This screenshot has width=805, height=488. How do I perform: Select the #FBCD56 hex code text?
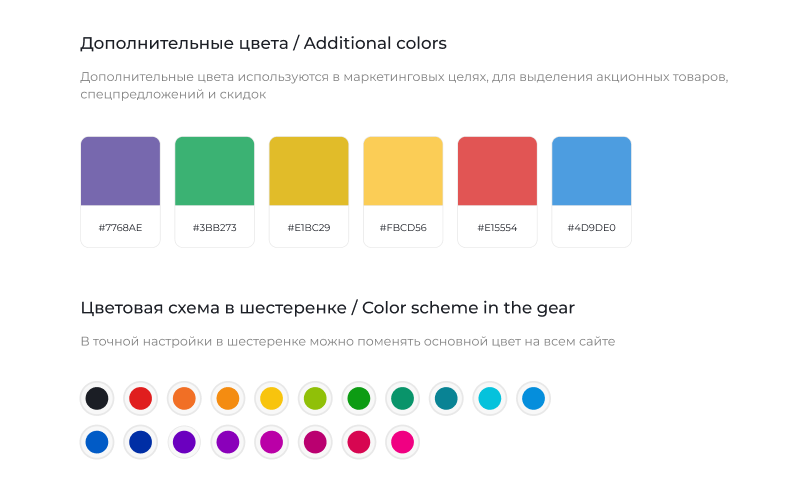pyautogui.click(x=403, y=228)
